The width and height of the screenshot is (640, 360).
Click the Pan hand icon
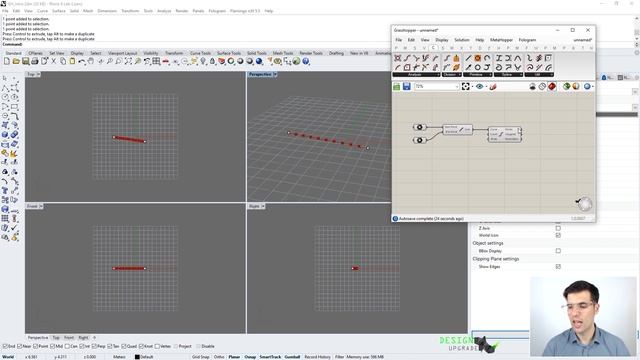pos(91,61)
